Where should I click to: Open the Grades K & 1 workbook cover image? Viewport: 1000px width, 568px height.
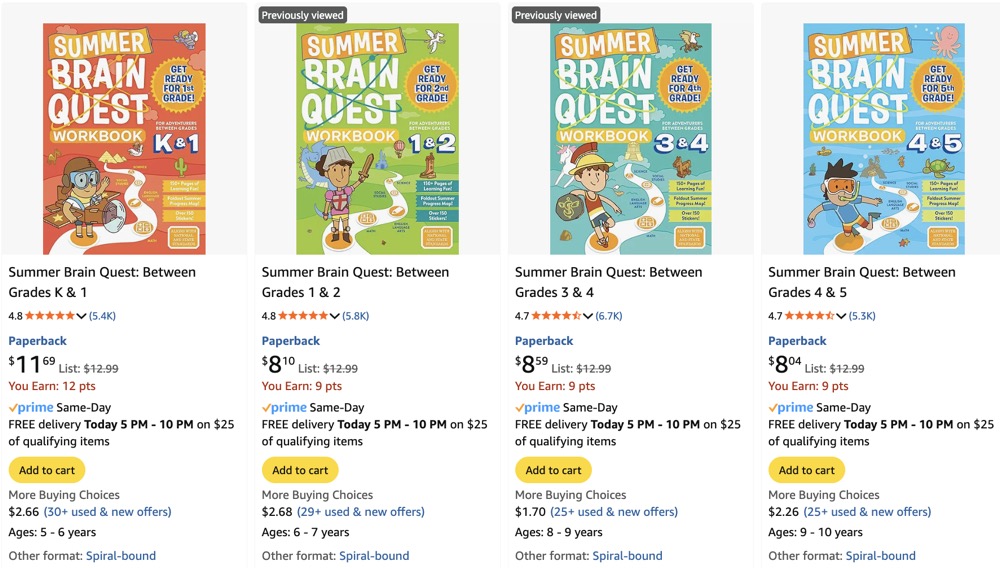pos(124,139)
